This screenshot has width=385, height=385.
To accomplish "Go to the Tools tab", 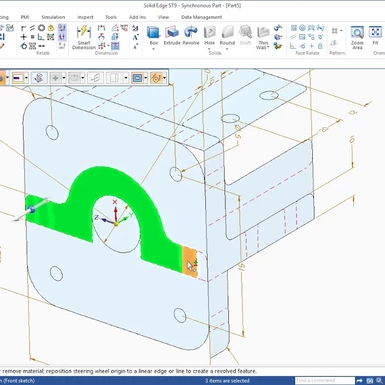I will pos(111,17).
